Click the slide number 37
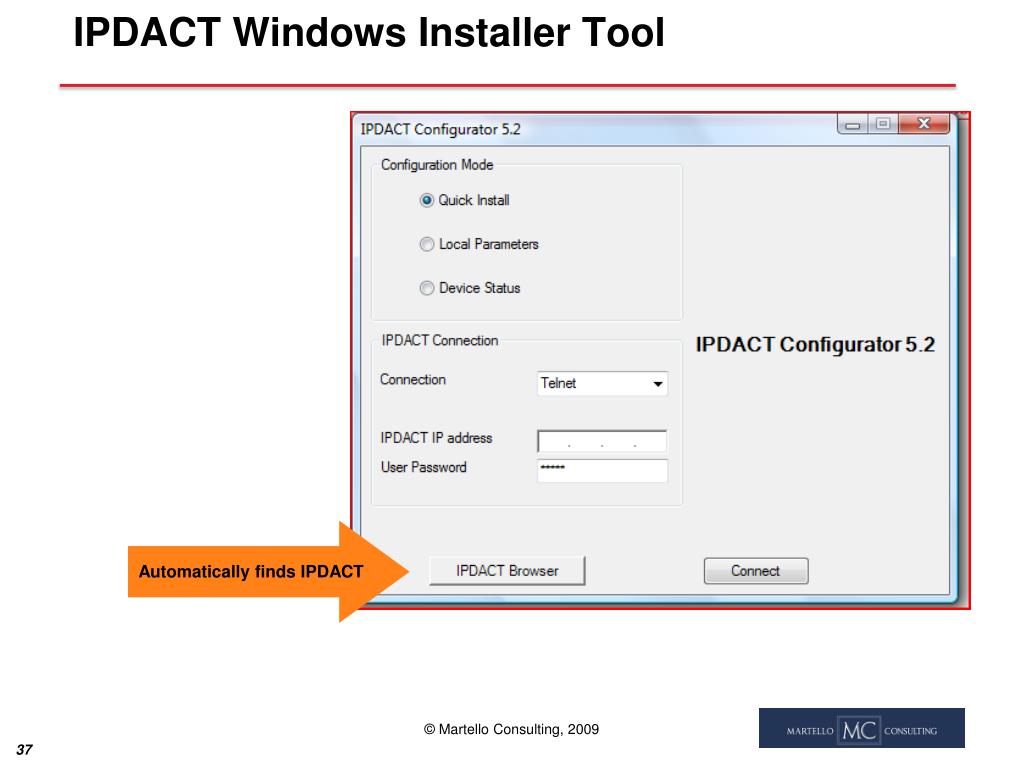Viewport: 1024px width, 768px height. coord(24,750)
